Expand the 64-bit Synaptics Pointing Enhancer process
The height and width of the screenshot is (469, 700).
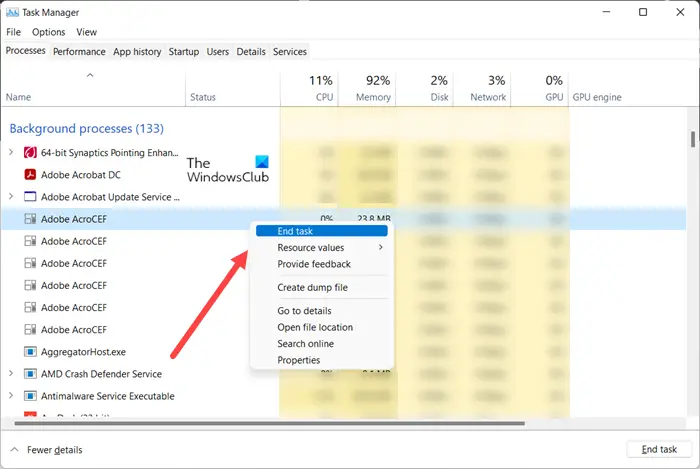click(11, 152)
